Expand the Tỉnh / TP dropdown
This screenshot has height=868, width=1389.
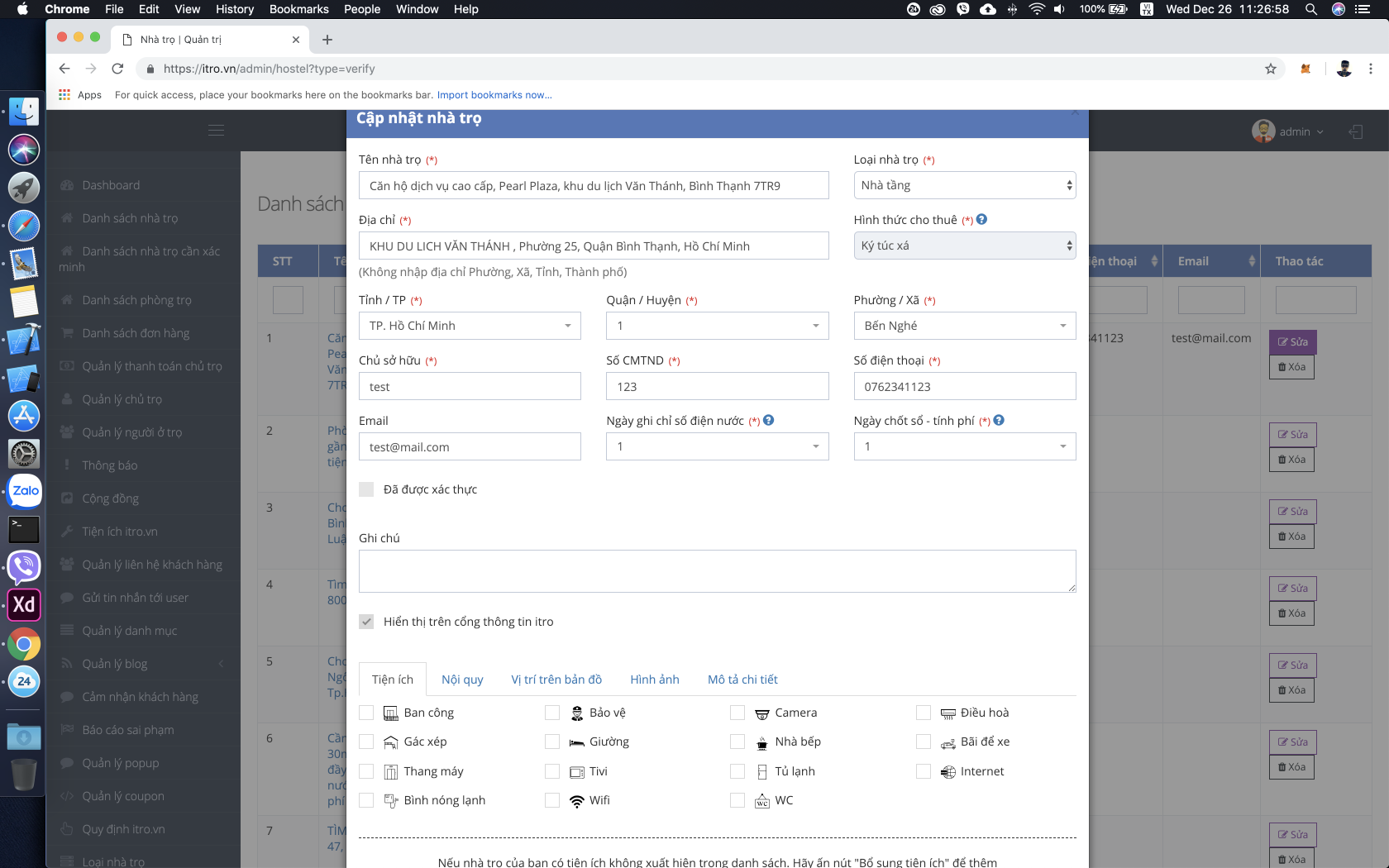(x=470, y=326)
